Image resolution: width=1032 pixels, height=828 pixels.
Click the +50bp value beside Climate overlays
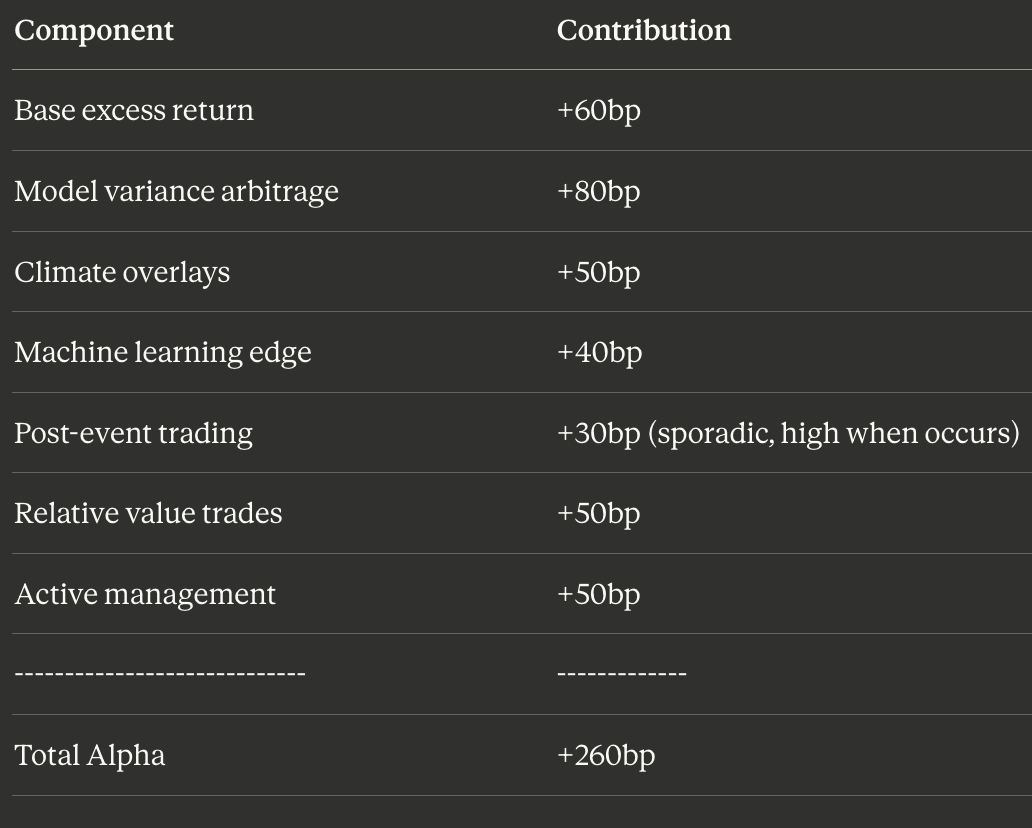pyautogui.click(x=598, y=272)
